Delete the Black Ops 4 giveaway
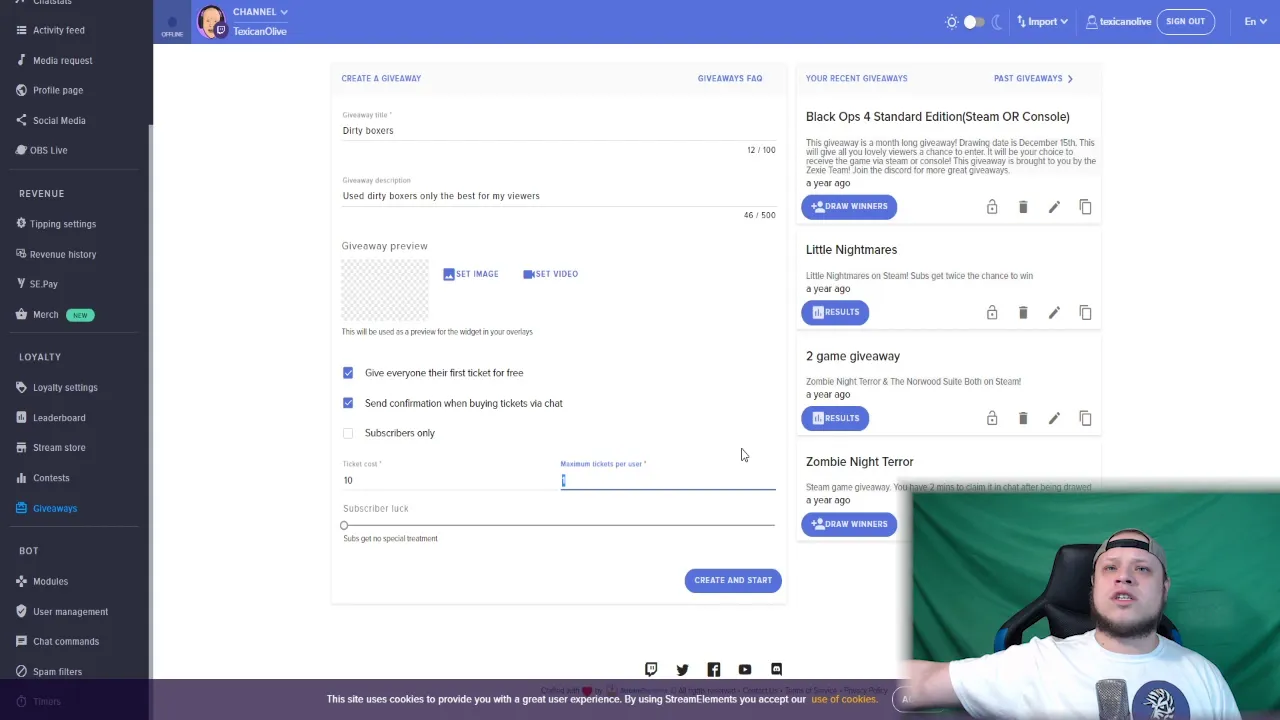The height and width of the screenshot is (720, 1280). coord(1023,207)
